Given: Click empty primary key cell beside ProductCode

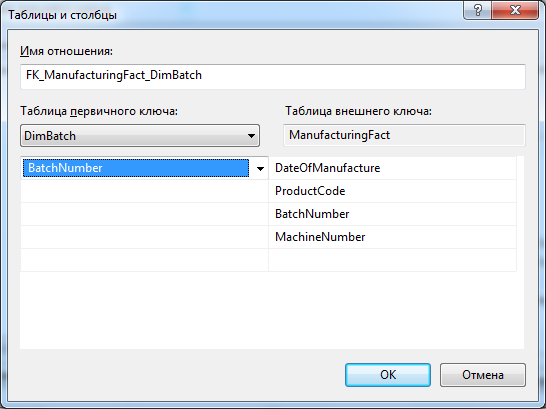Looking at the screenshot, I should 145,191.
